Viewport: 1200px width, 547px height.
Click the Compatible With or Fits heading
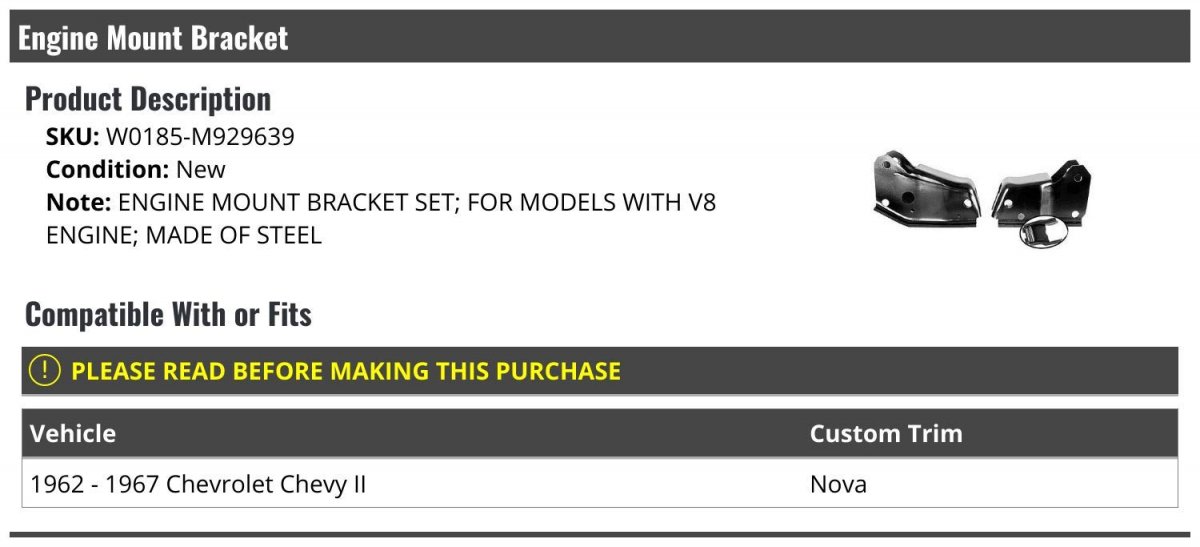168,315
